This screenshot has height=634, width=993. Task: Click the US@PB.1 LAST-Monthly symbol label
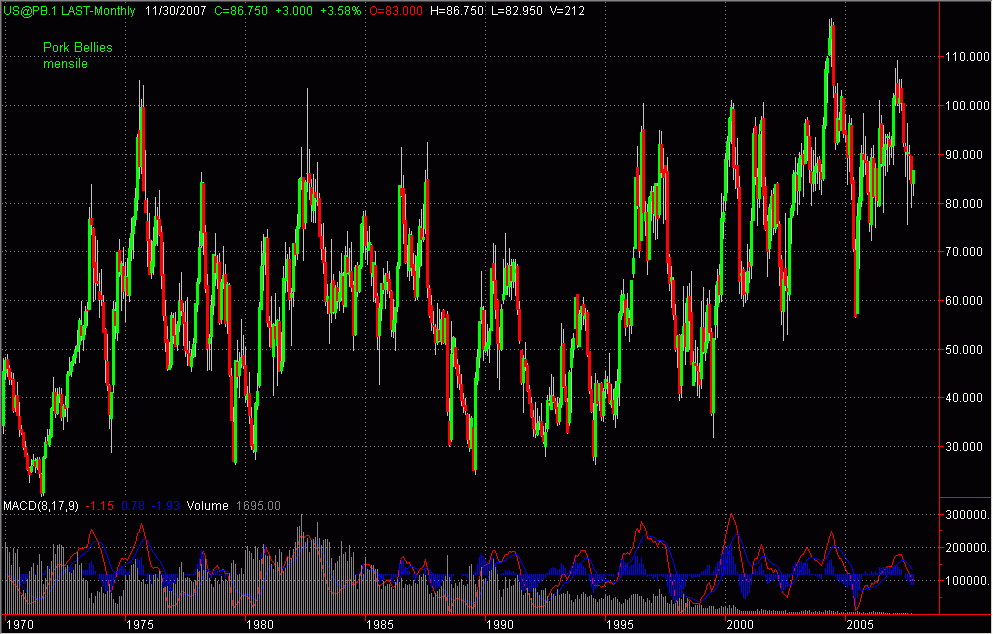tap(67, 10)
